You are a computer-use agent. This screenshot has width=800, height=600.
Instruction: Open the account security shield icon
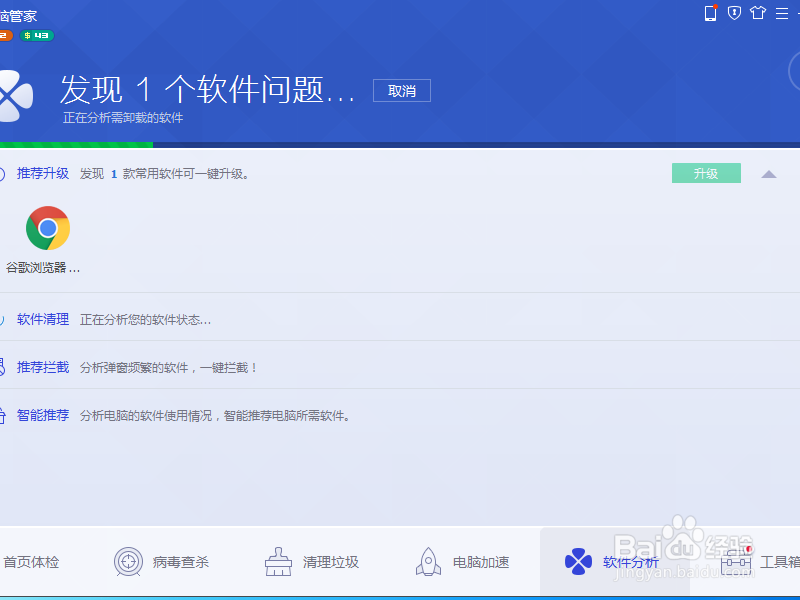[x=734, y=14]
